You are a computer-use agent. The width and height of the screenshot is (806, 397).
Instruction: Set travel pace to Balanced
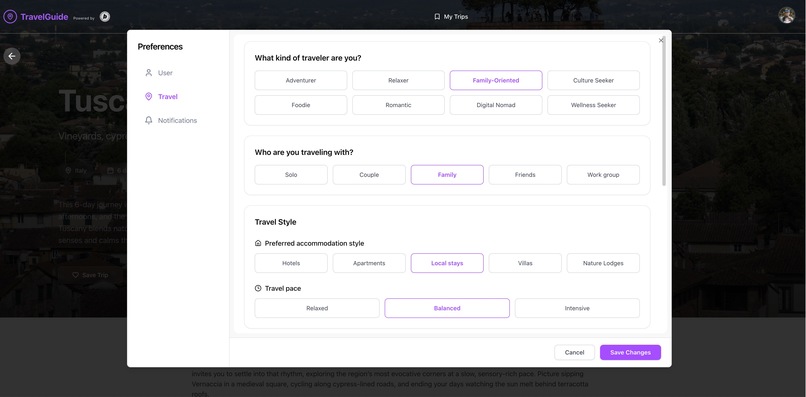tap(447, 309)
